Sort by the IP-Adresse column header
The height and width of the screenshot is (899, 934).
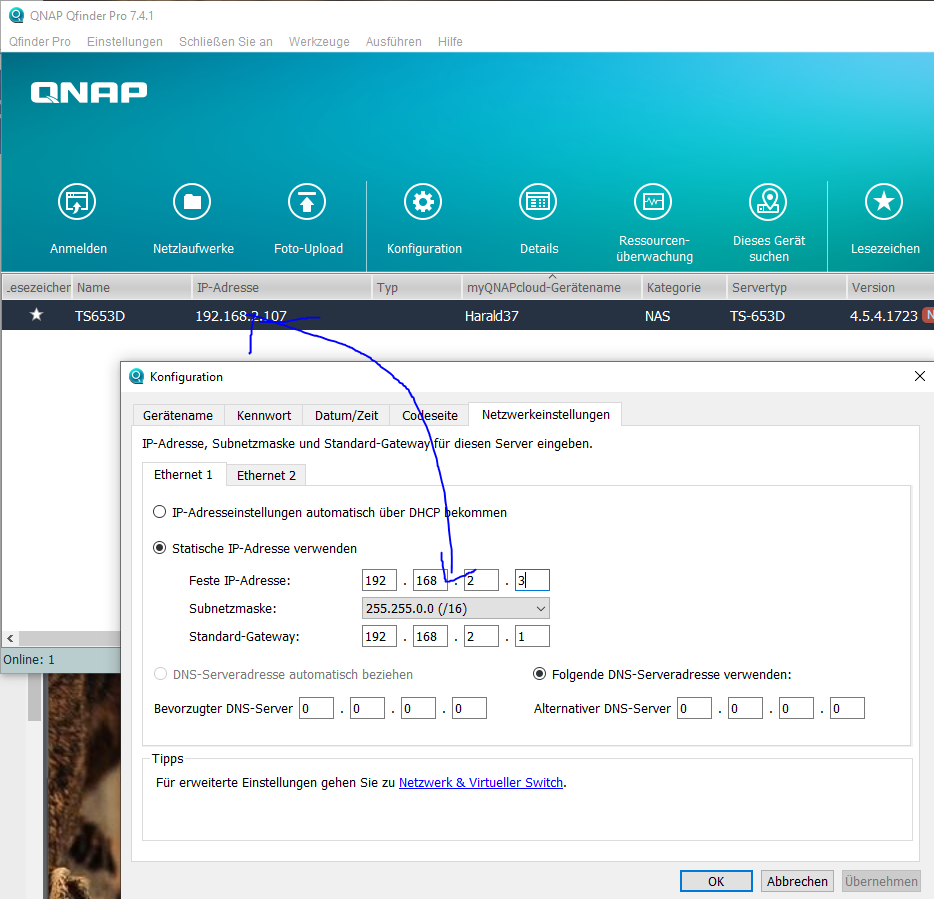[x=282, y=287]
